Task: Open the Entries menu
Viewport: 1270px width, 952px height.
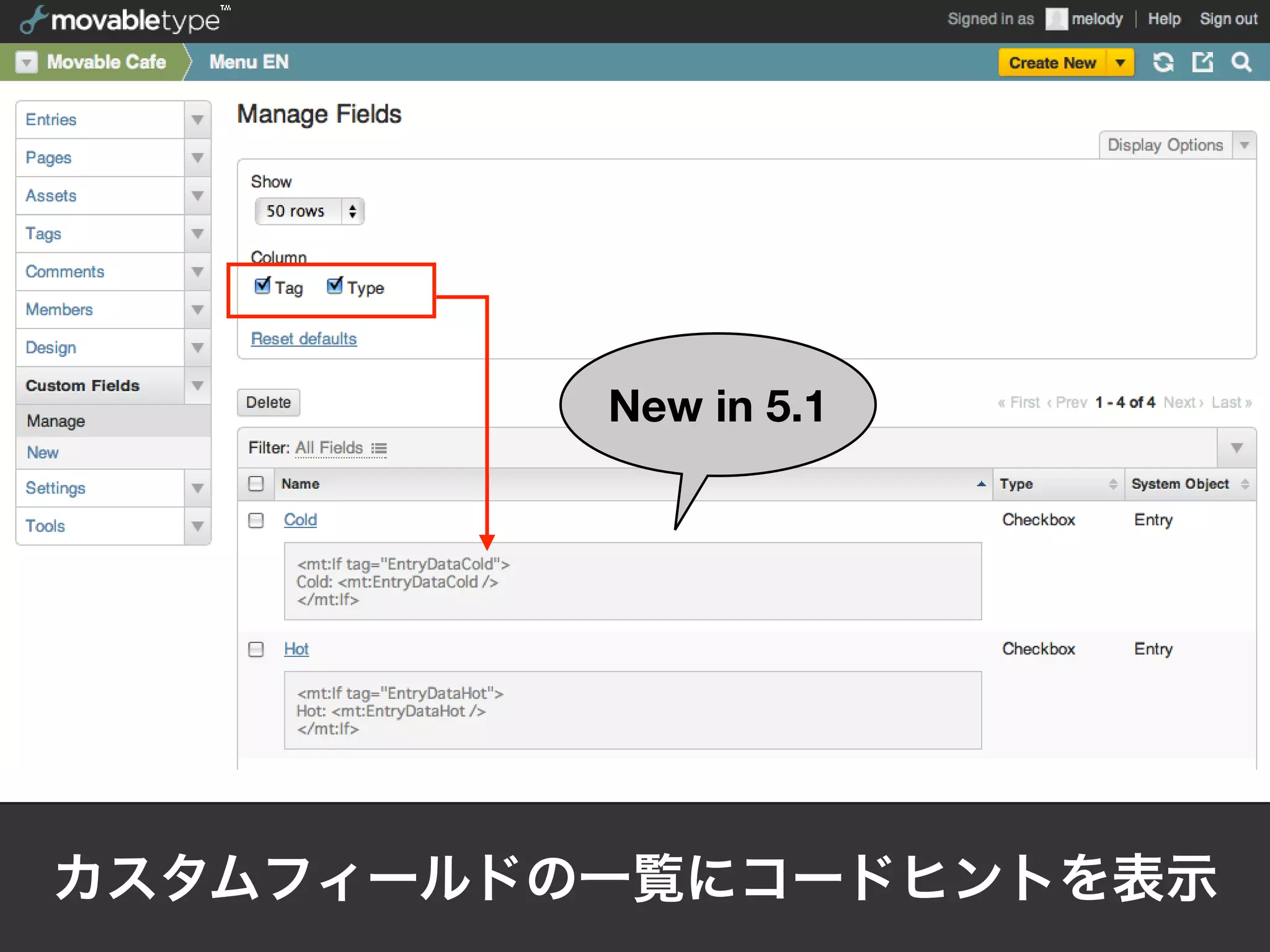Action: point(100,120)
